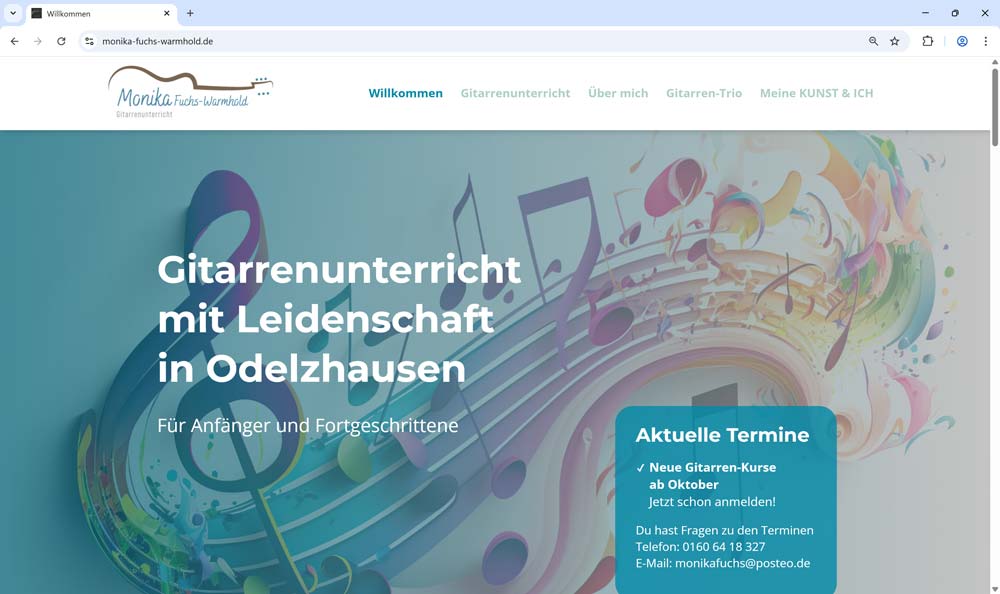Open the Chrome profile avatar icon
The image size is (1000, 594).
tap(962, 41)
